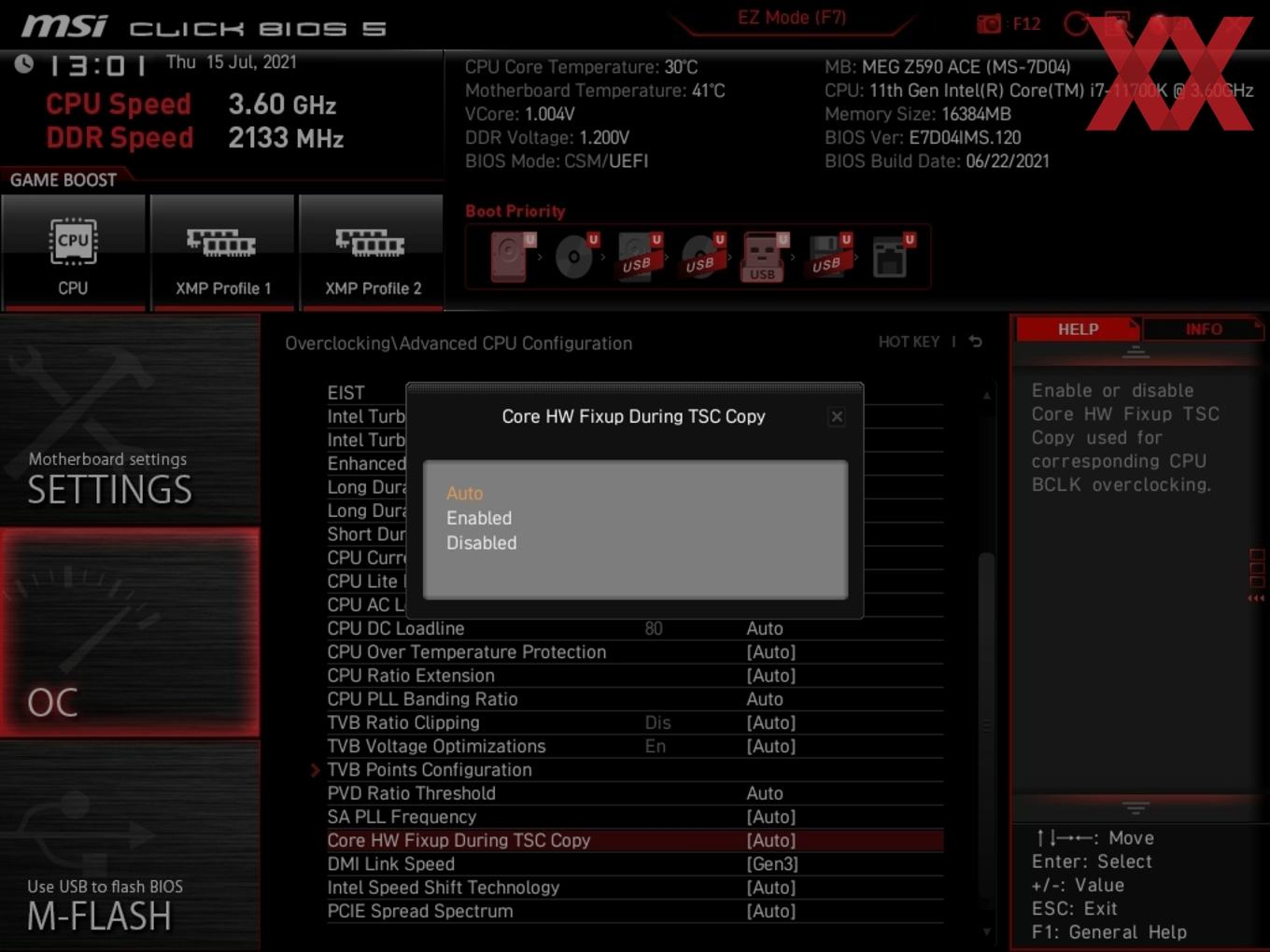
Task: Select the optical disc boot device icon
Action: [x=574, y=257]
